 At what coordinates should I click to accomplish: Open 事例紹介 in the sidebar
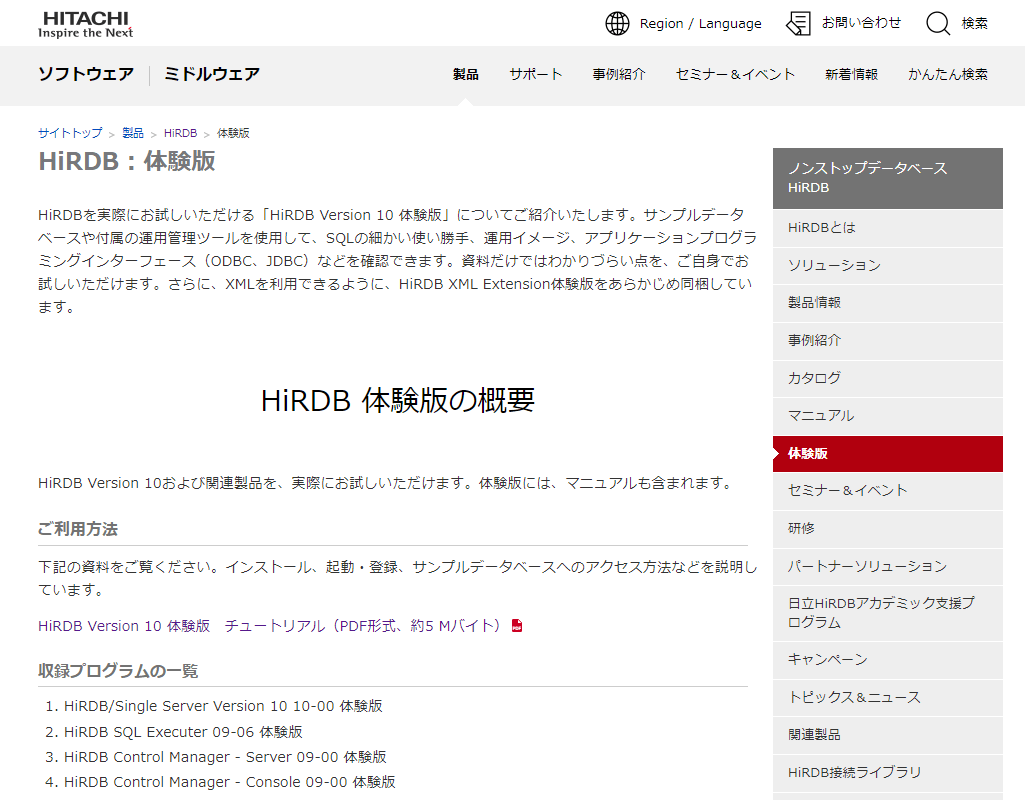point(888,341)
